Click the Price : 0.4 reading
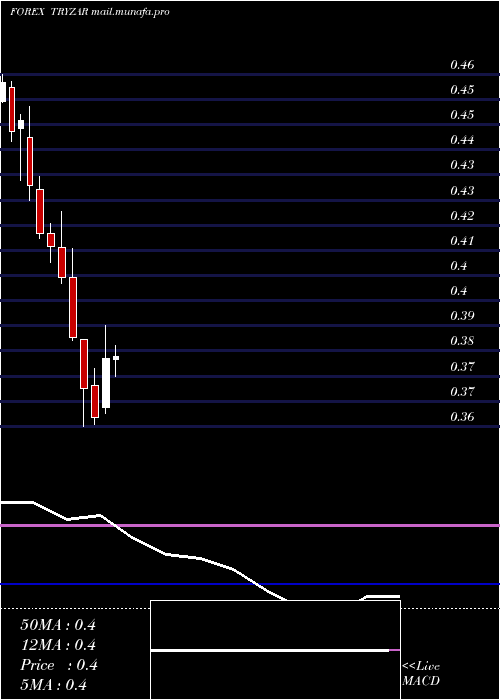 (59, 665)
